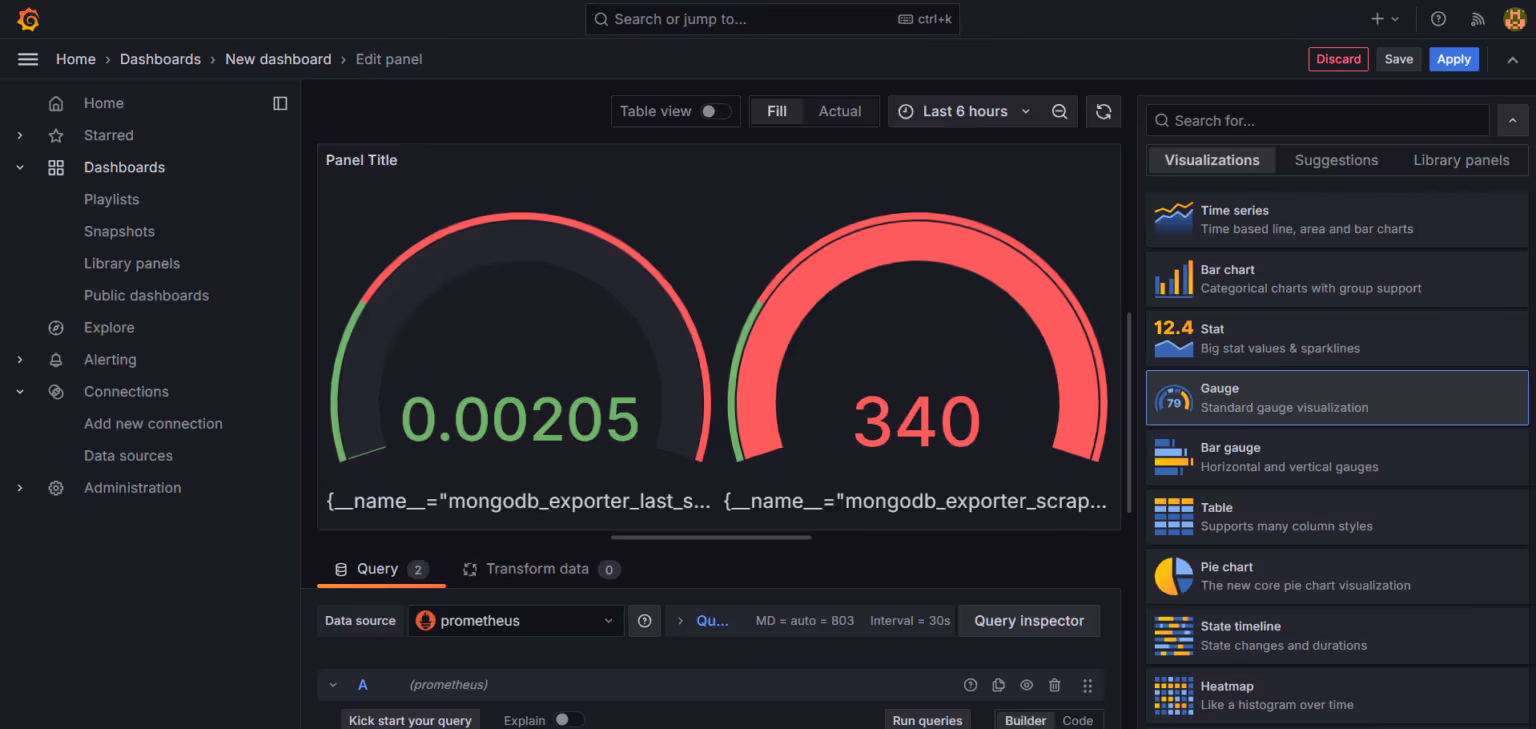The width and height of the screenshot is (1536, 729).
Task: Open the help question mark icon
Action: (x=1438, y=19)
